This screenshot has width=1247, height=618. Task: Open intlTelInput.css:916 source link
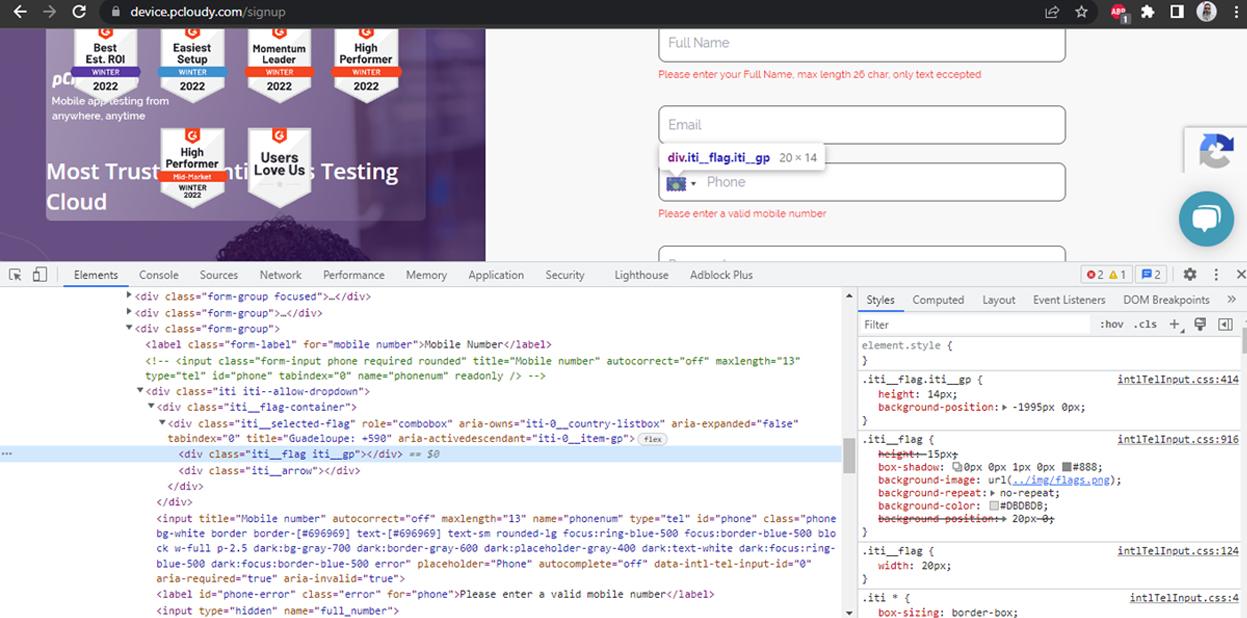1178,439
